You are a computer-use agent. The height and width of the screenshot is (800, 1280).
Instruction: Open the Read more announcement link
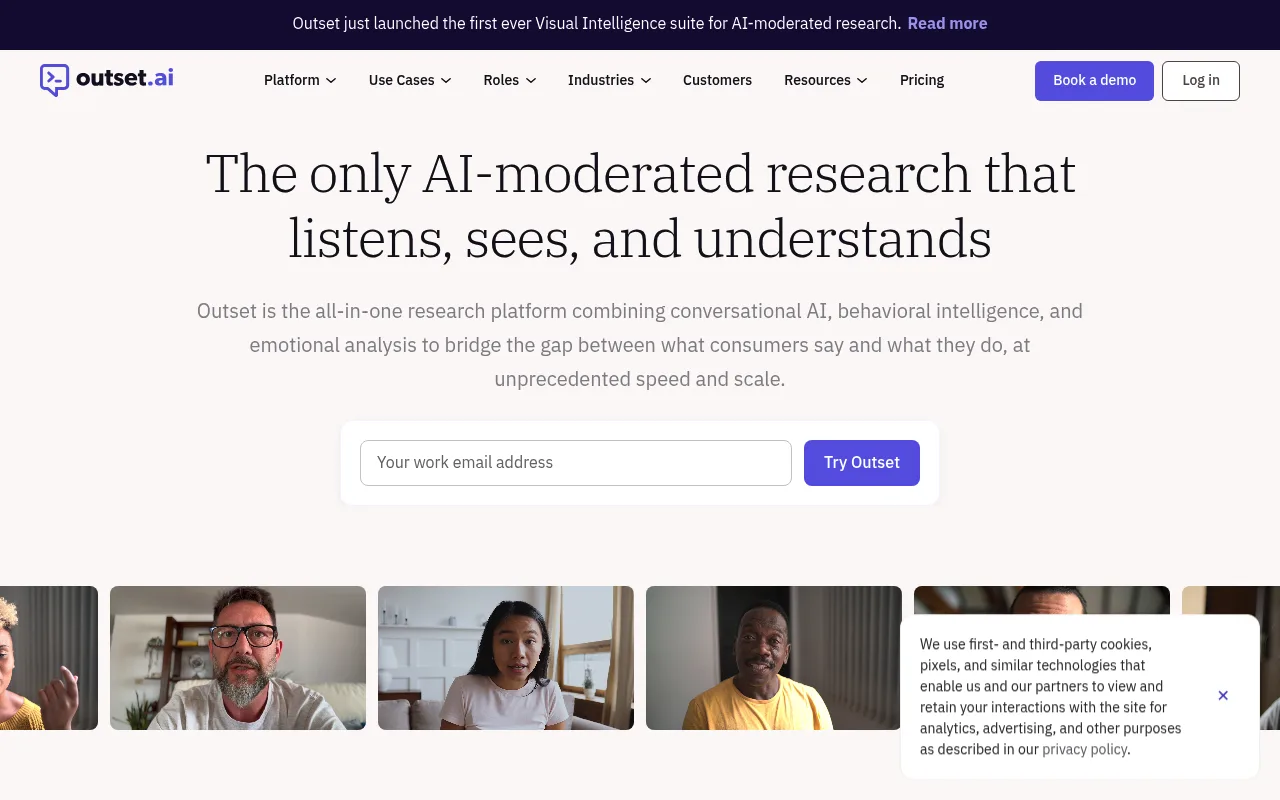pyautogui.click(x=947, y=23)
